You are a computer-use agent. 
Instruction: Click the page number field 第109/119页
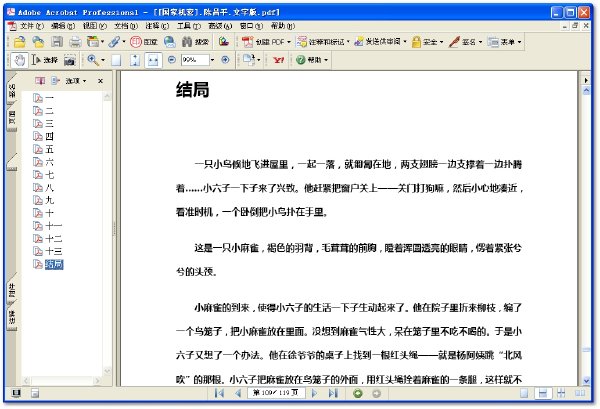(276, 393)
